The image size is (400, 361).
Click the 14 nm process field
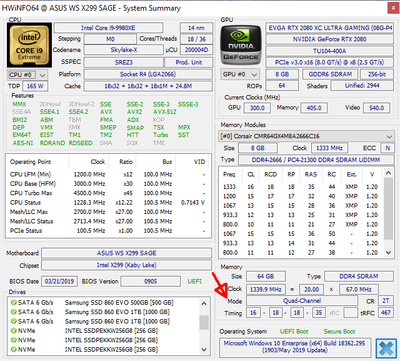coord(196,28)
